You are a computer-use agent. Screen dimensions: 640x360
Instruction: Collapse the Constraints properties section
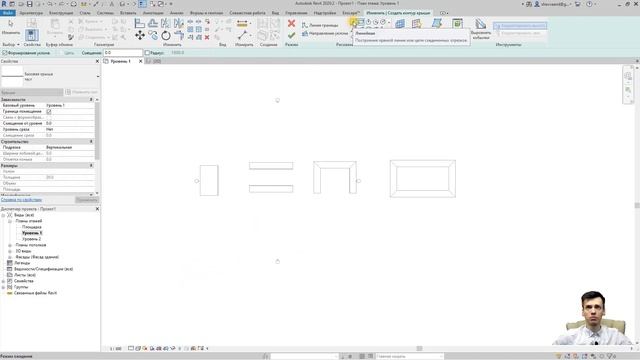point(91,100)
